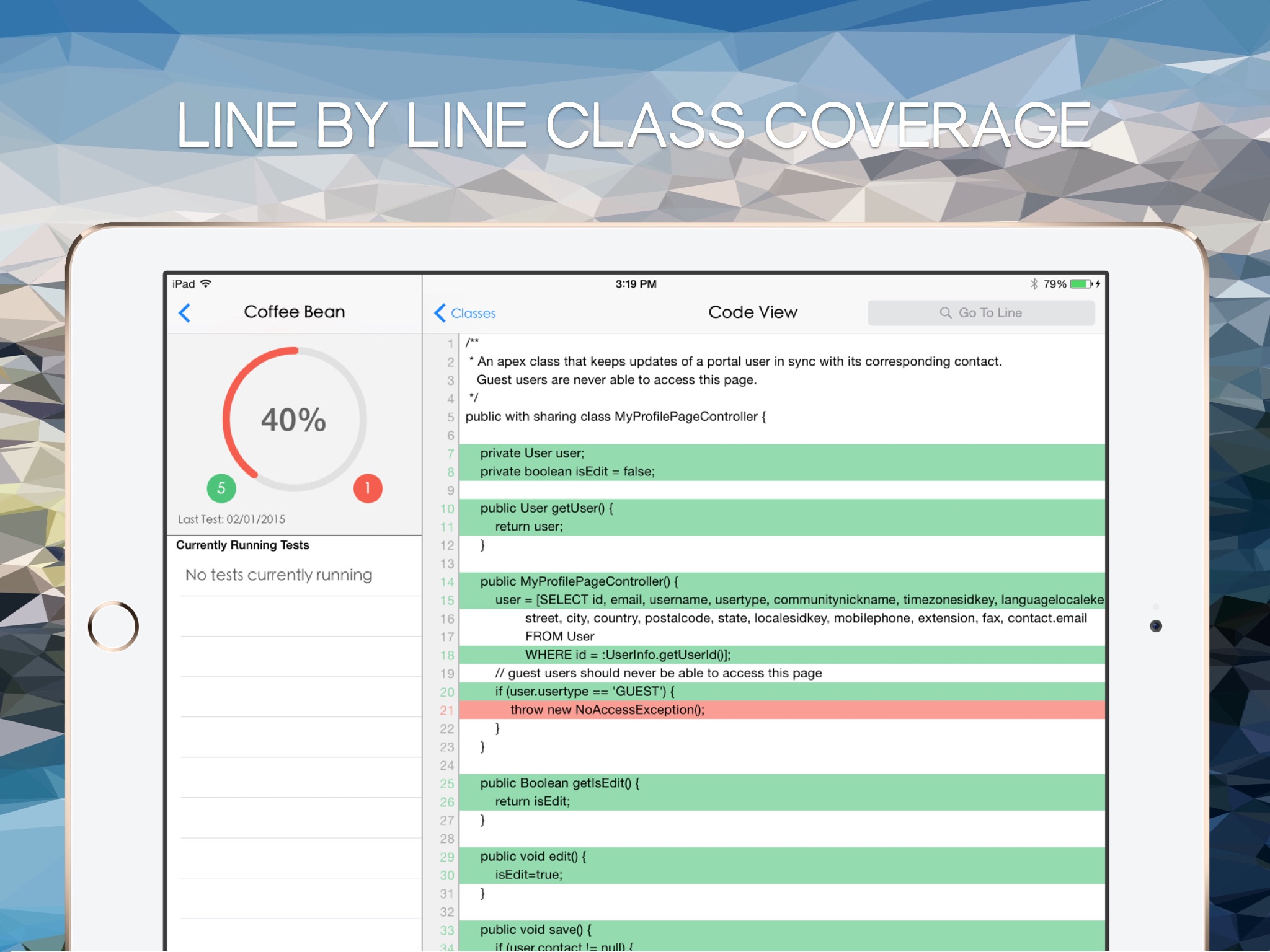Tap the Bluetooth status icon
The image size is (1270, 952).
[x=1034, y=284]
